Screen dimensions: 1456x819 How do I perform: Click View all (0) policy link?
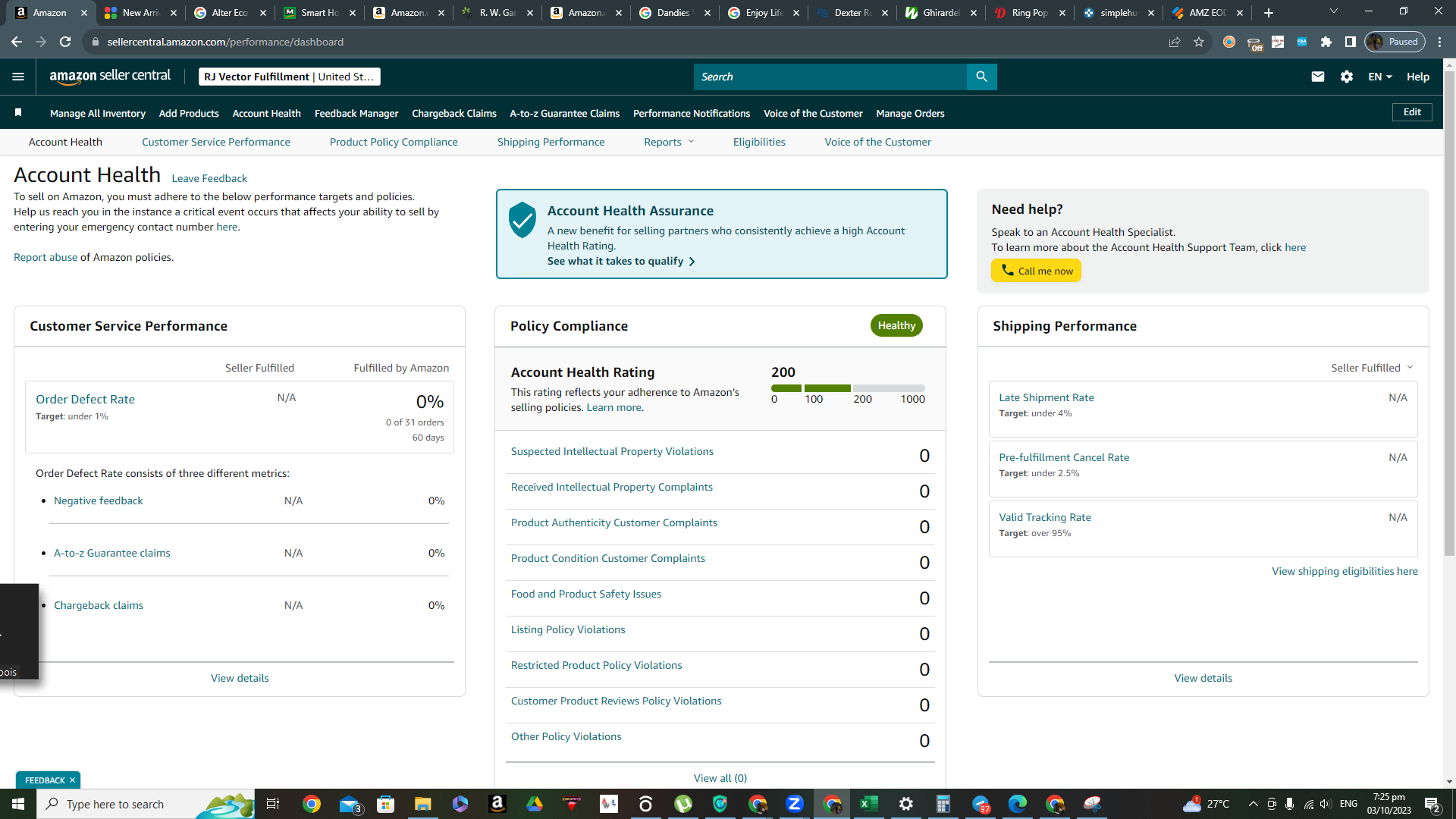coord(720,778)
